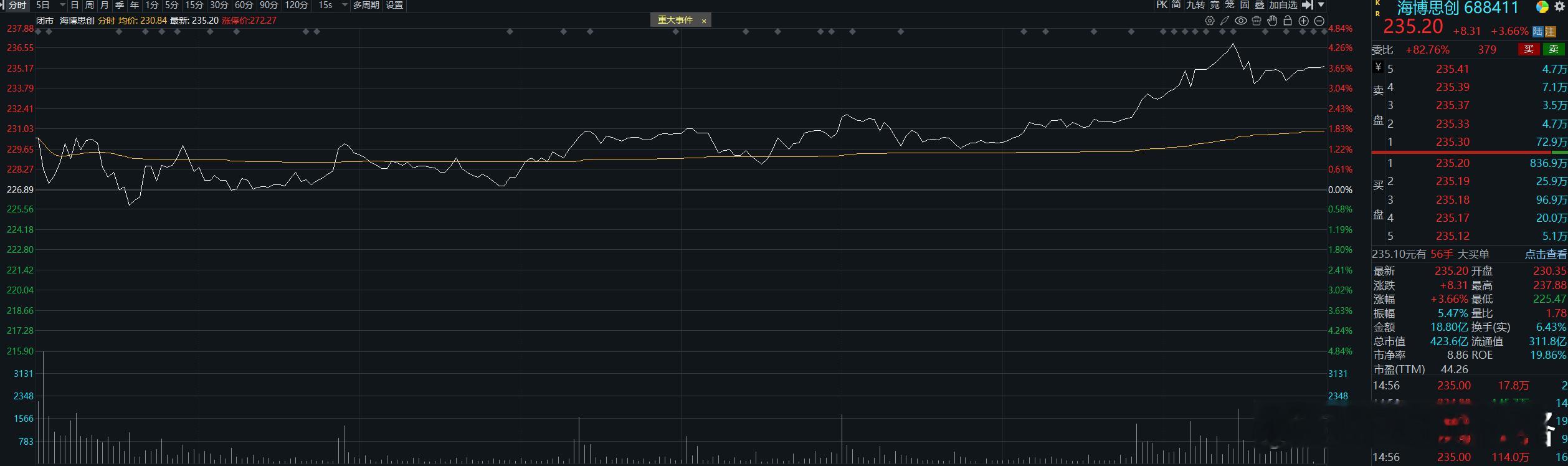
Task: Toggle 简 simple view
Action: click(1176, 5)
